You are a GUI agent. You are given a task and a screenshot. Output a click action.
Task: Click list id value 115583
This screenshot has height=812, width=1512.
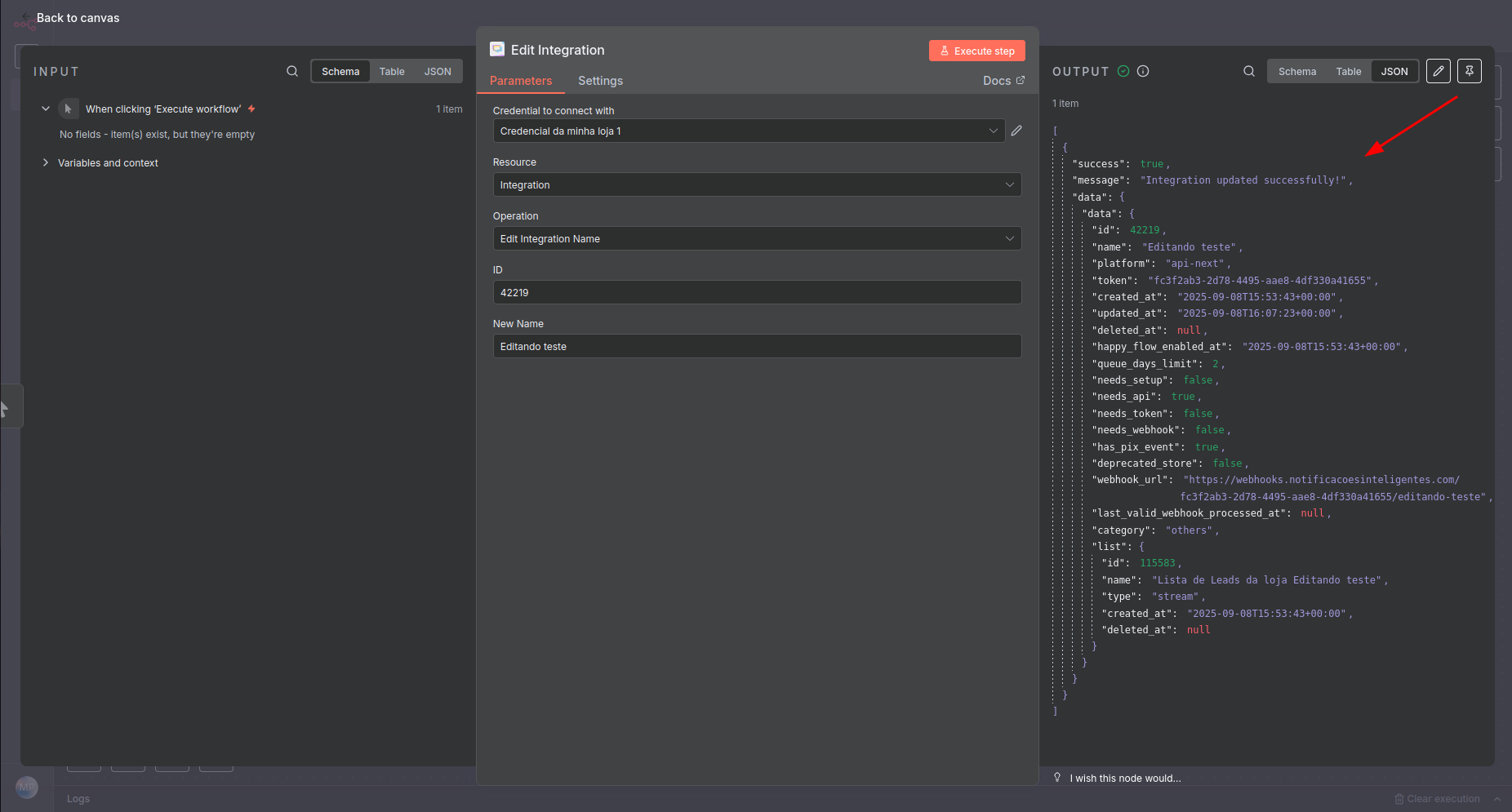point(1158,563)
